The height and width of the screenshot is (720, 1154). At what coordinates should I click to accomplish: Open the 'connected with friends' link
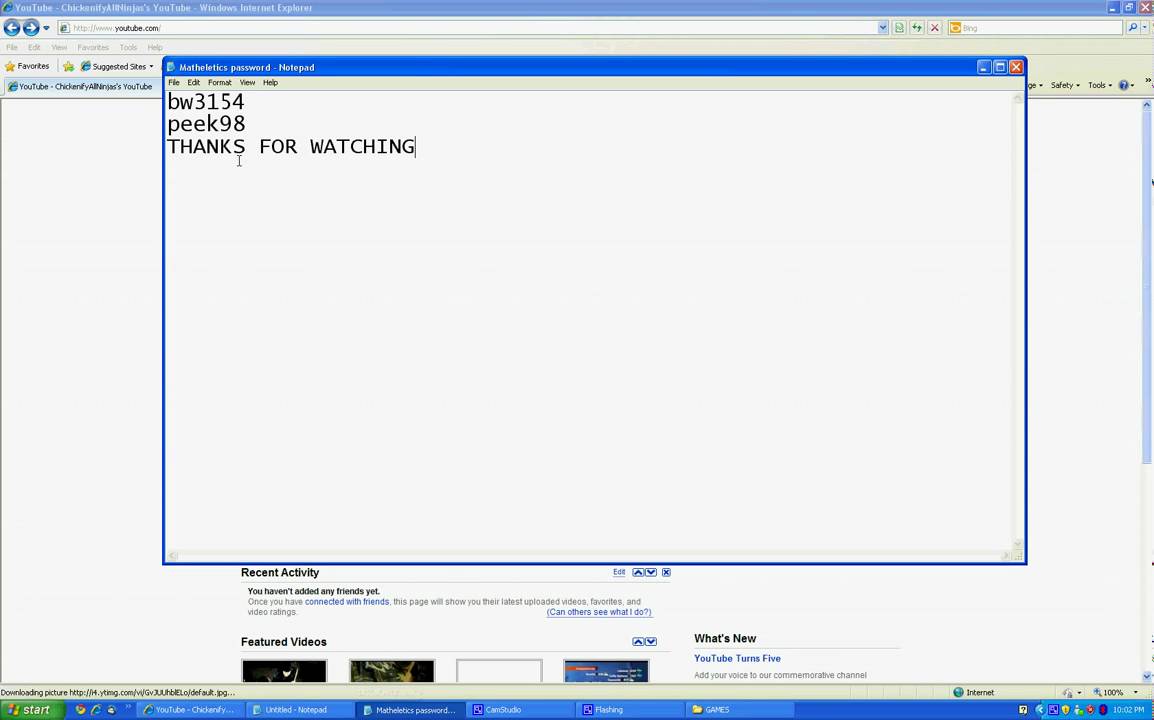pos(347,601)
